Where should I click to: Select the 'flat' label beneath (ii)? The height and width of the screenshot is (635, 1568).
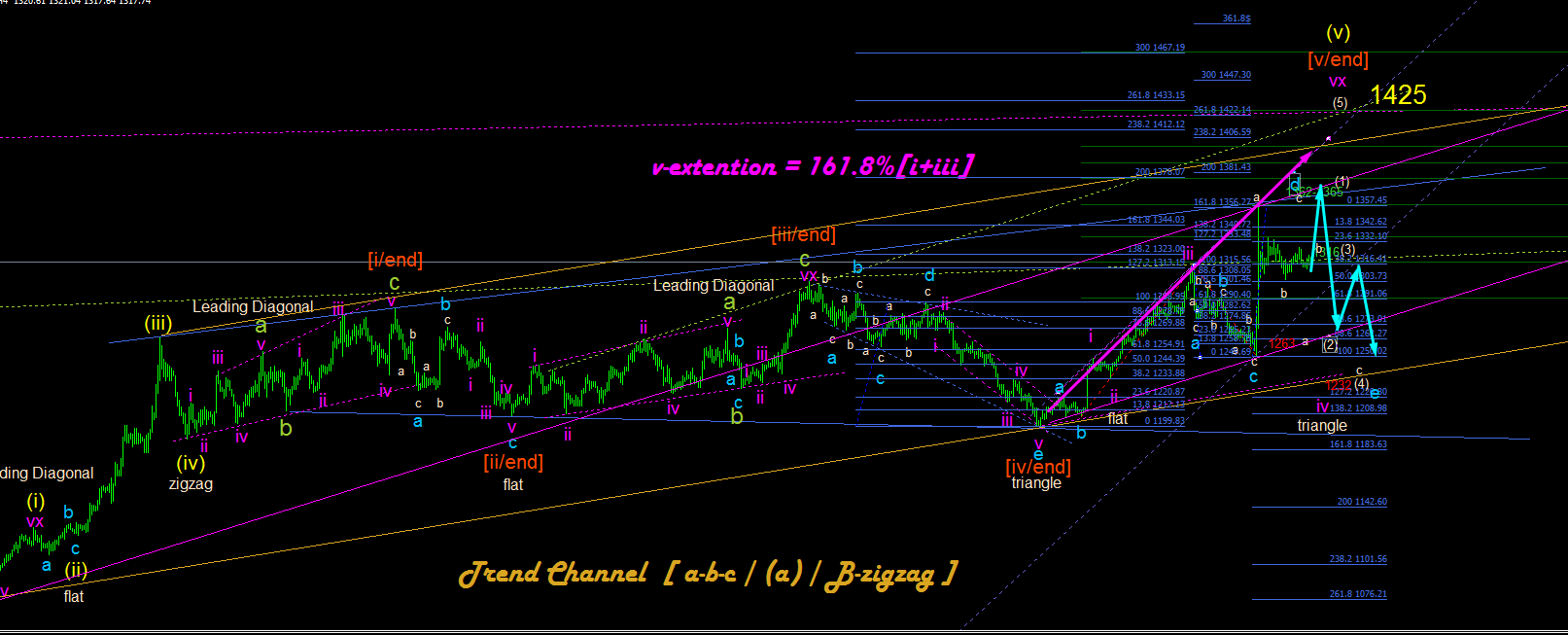tap(74, 596)
